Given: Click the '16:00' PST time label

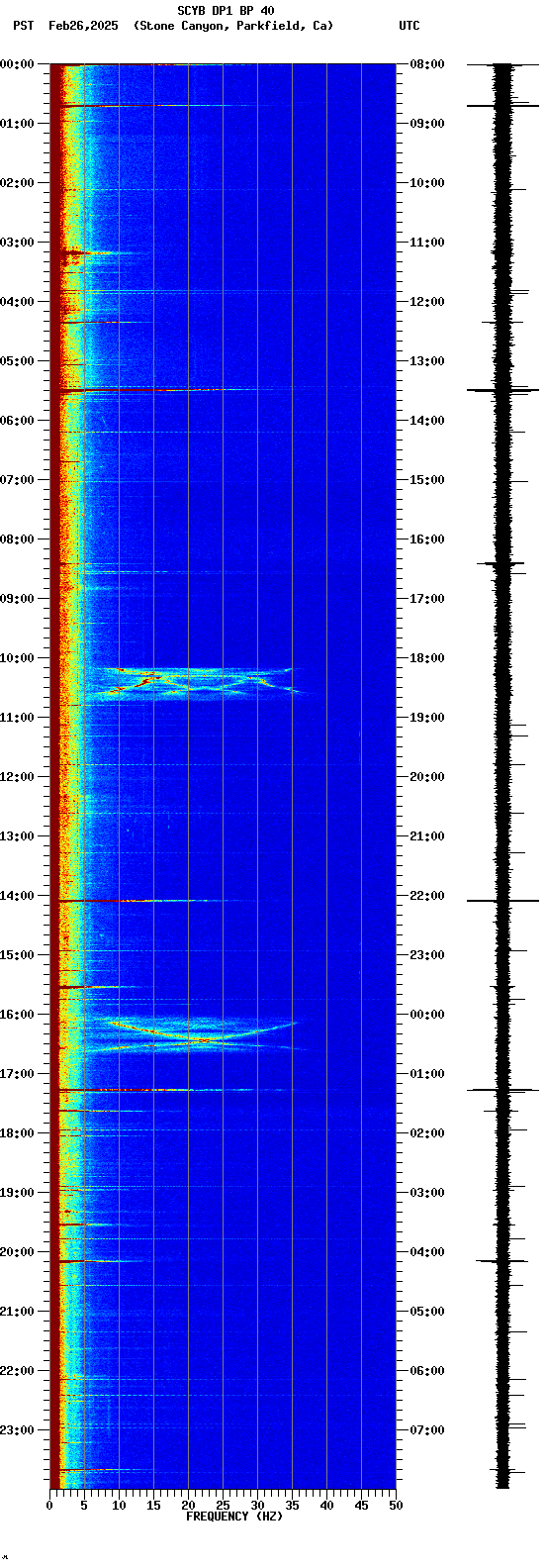Looking at the screenshot, I should [x=18, y=1015].
